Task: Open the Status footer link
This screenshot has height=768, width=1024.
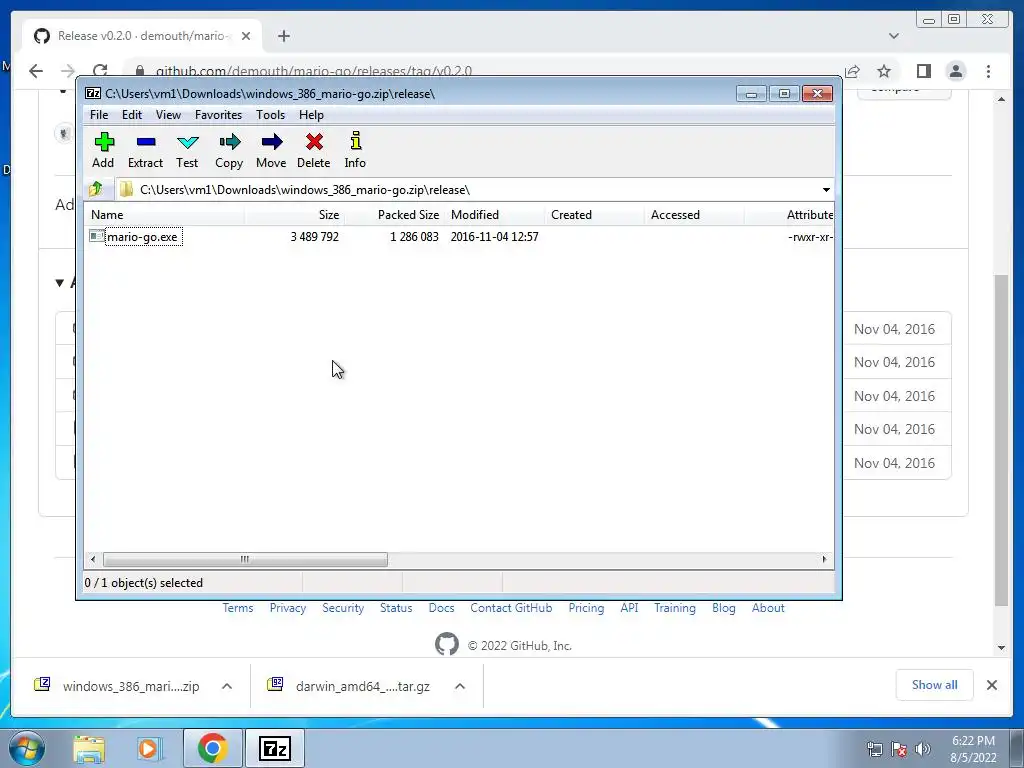Action: click(396, 608)
